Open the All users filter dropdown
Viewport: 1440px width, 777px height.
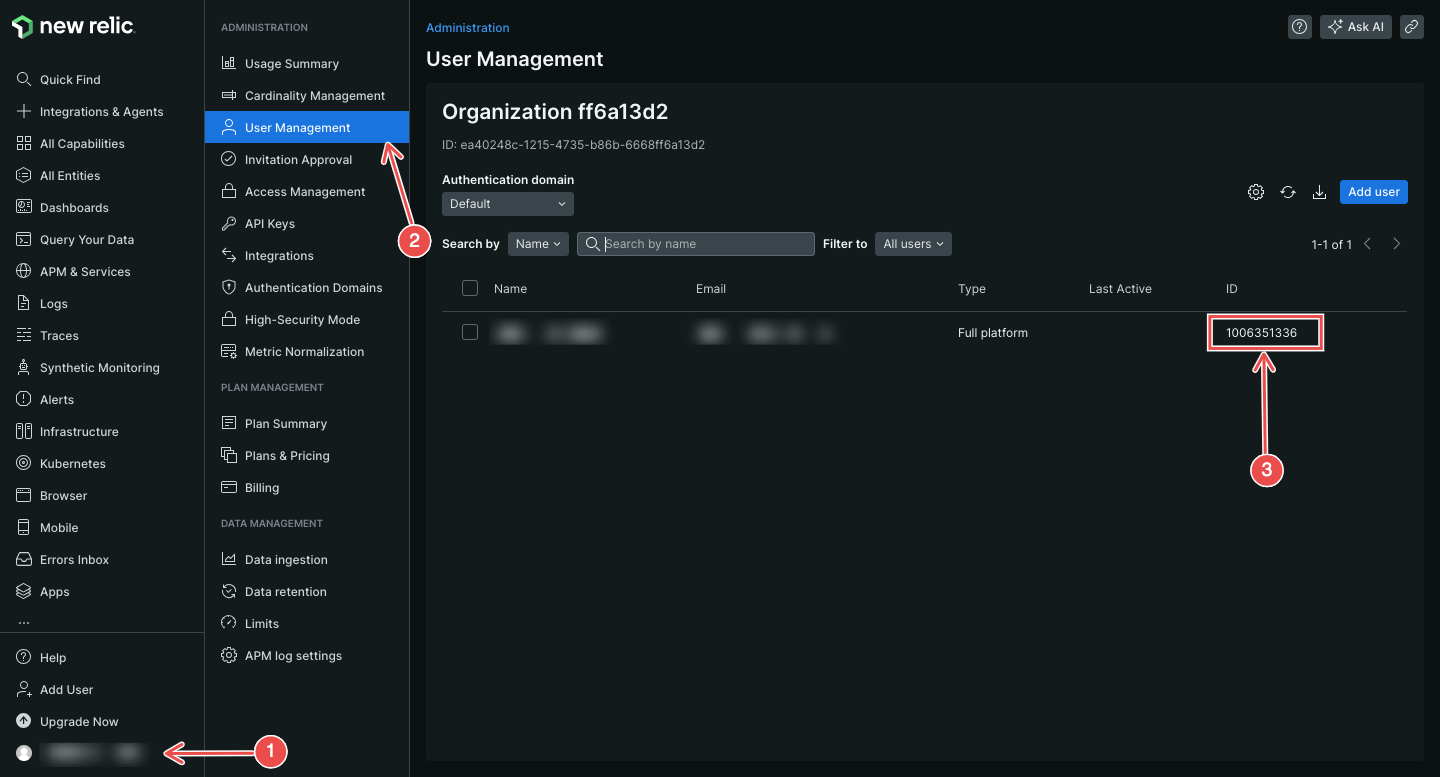[912, 243]
